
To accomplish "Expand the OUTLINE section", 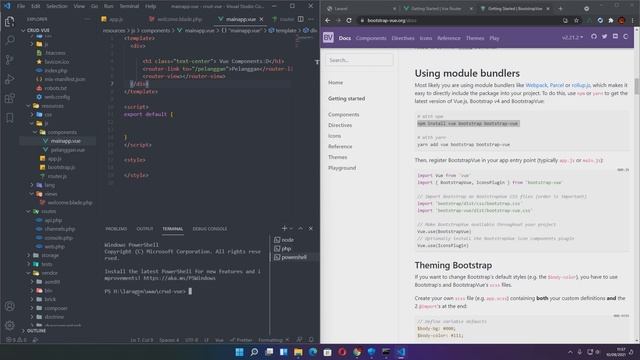I will pos(36,331).
